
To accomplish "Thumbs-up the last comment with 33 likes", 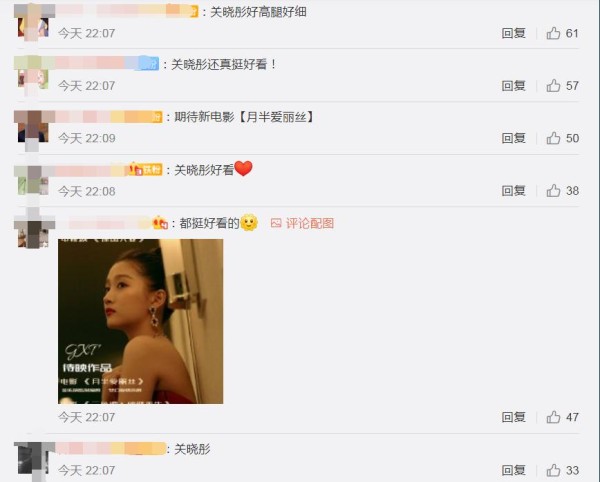I will pyautogui.click(x=553, y=470).
